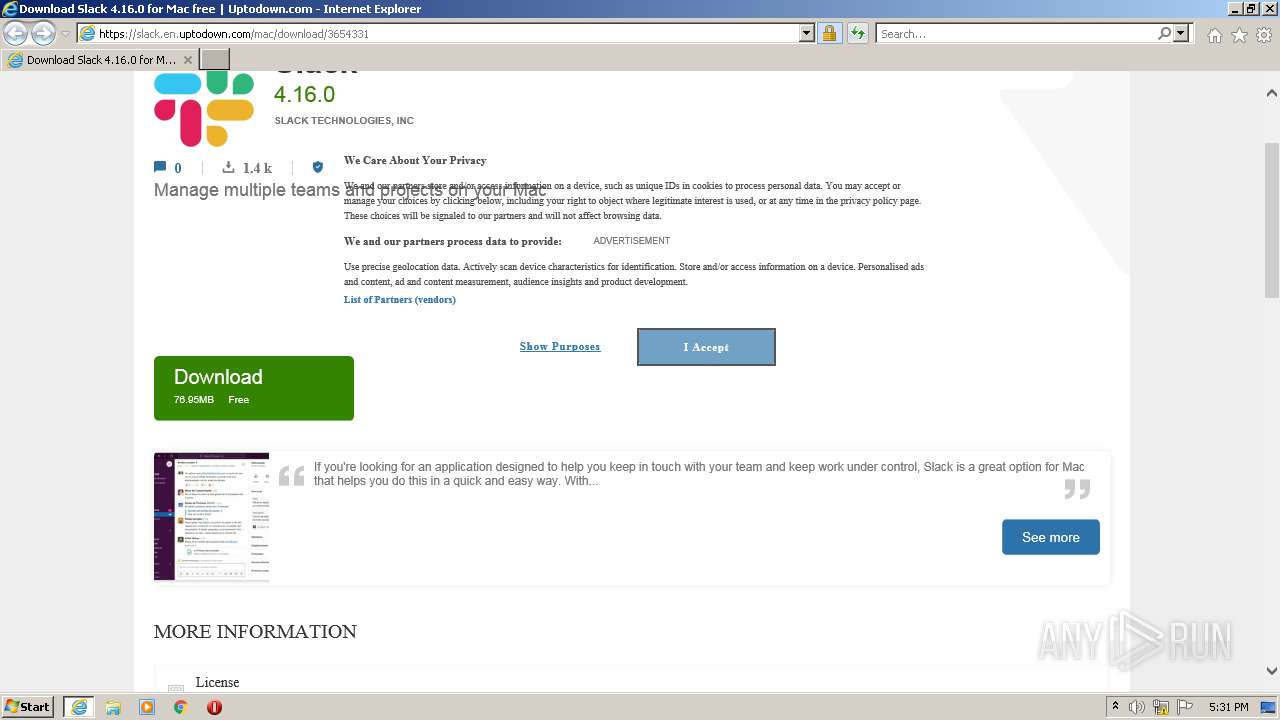Click the security shield badge icon
The width and height of the screenshot is (1280, 720).
coord(318,167)
